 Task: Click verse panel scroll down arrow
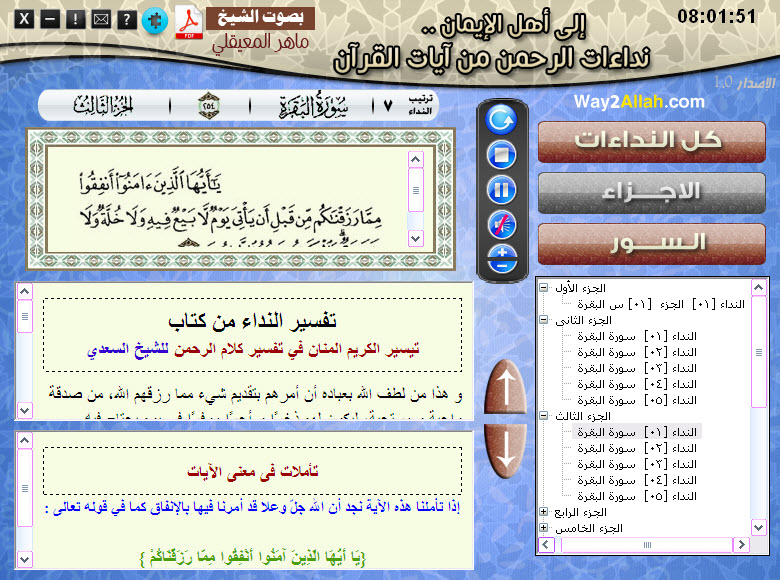coord(415,238)
